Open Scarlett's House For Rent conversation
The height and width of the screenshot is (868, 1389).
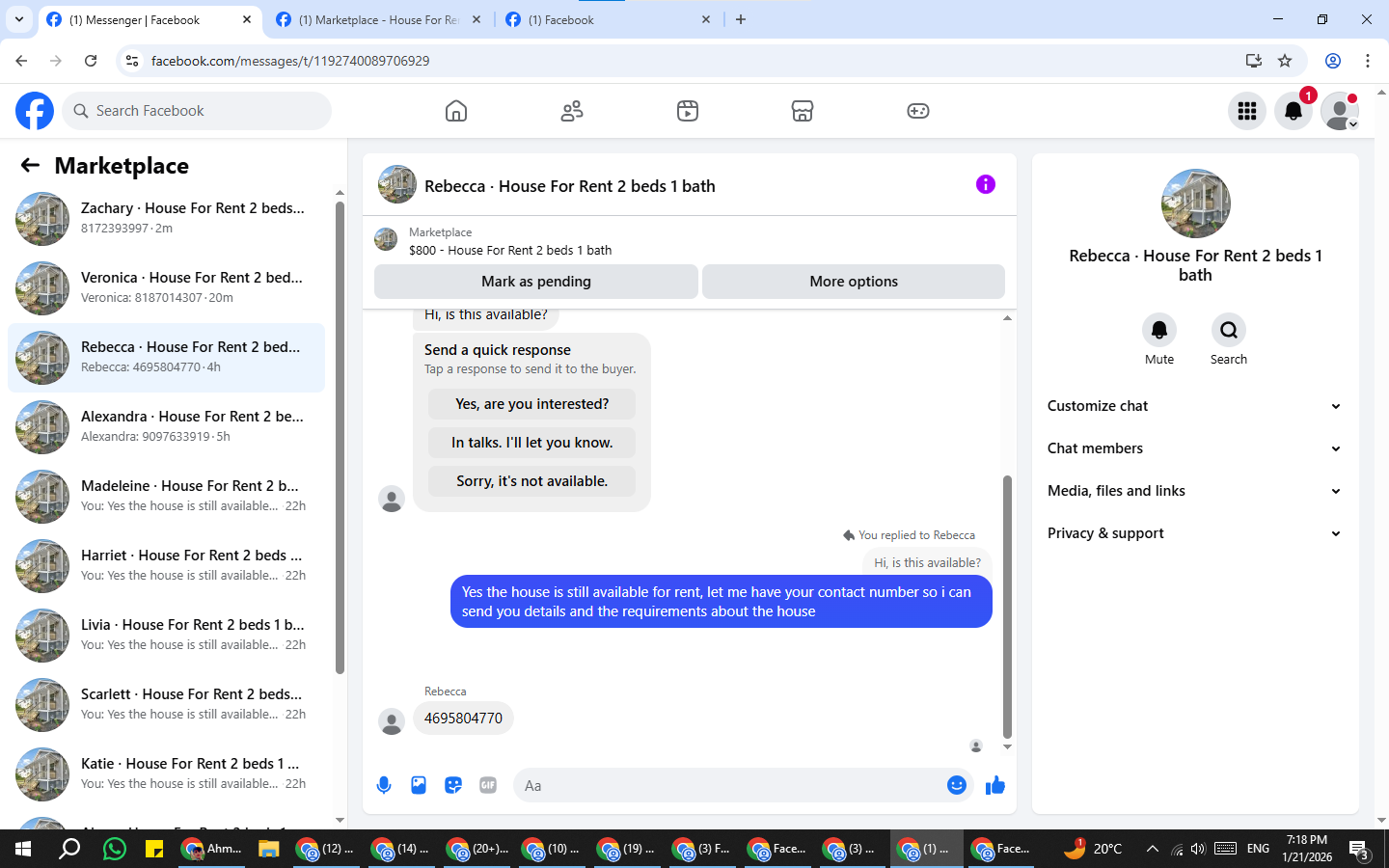[x=166, y=705]
